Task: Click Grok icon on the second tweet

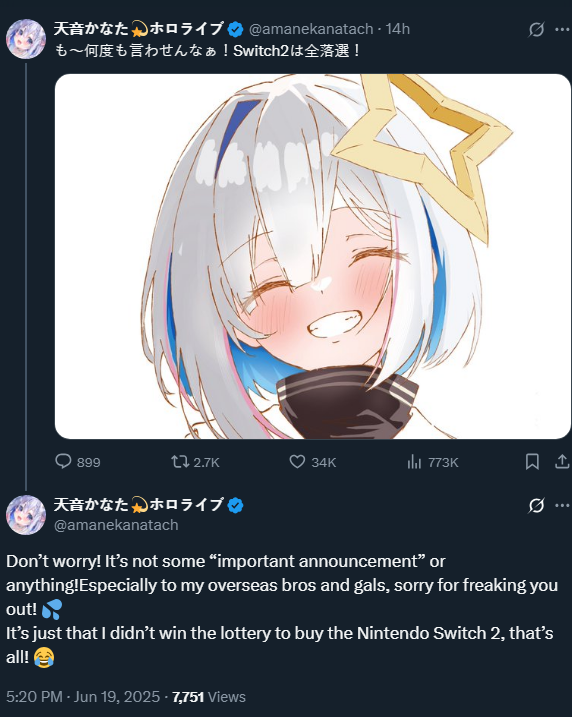Action: [x=536, y=505]
